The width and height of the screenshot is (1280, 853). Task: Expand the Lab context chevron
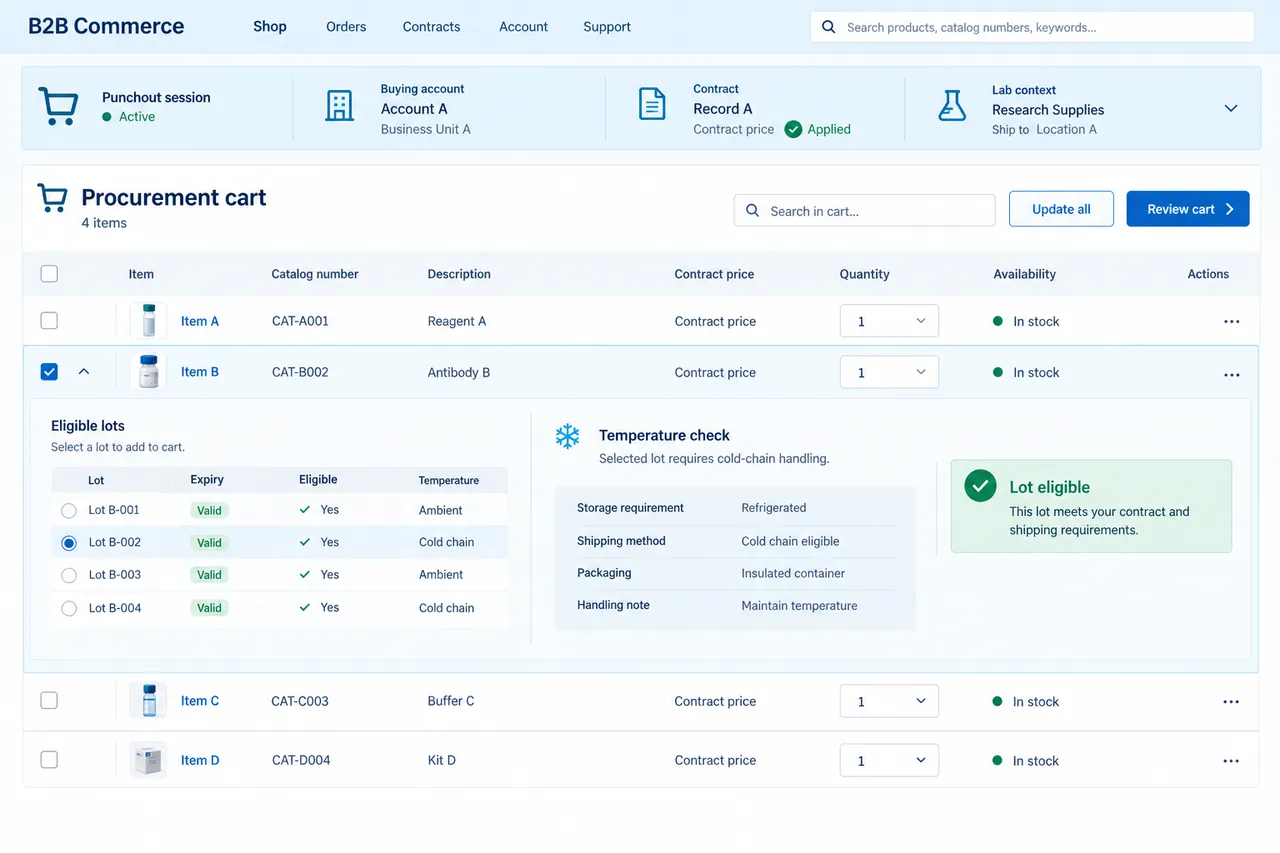(1231, 108)
